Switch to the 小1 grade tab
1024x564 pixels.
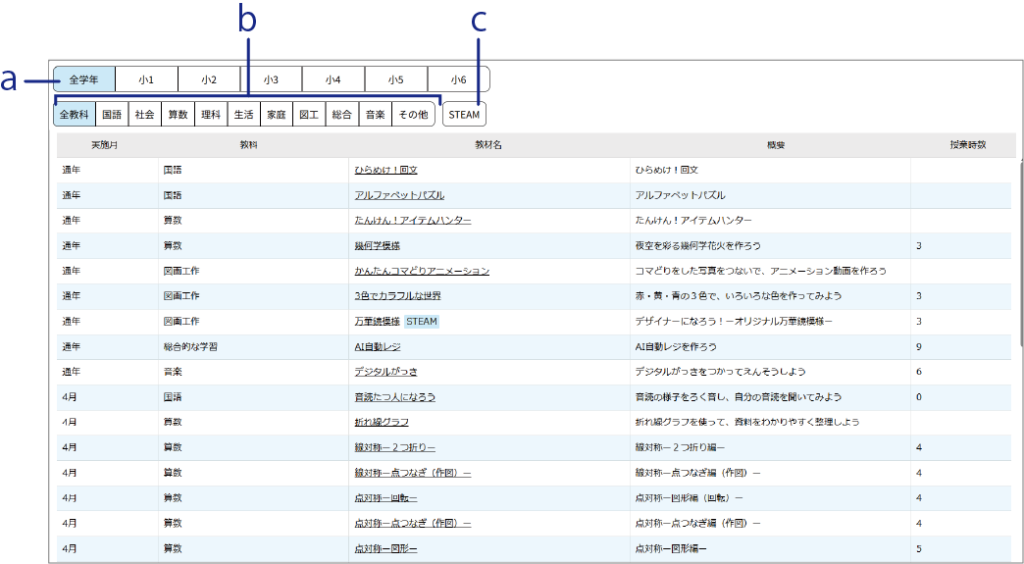point(146,80)
